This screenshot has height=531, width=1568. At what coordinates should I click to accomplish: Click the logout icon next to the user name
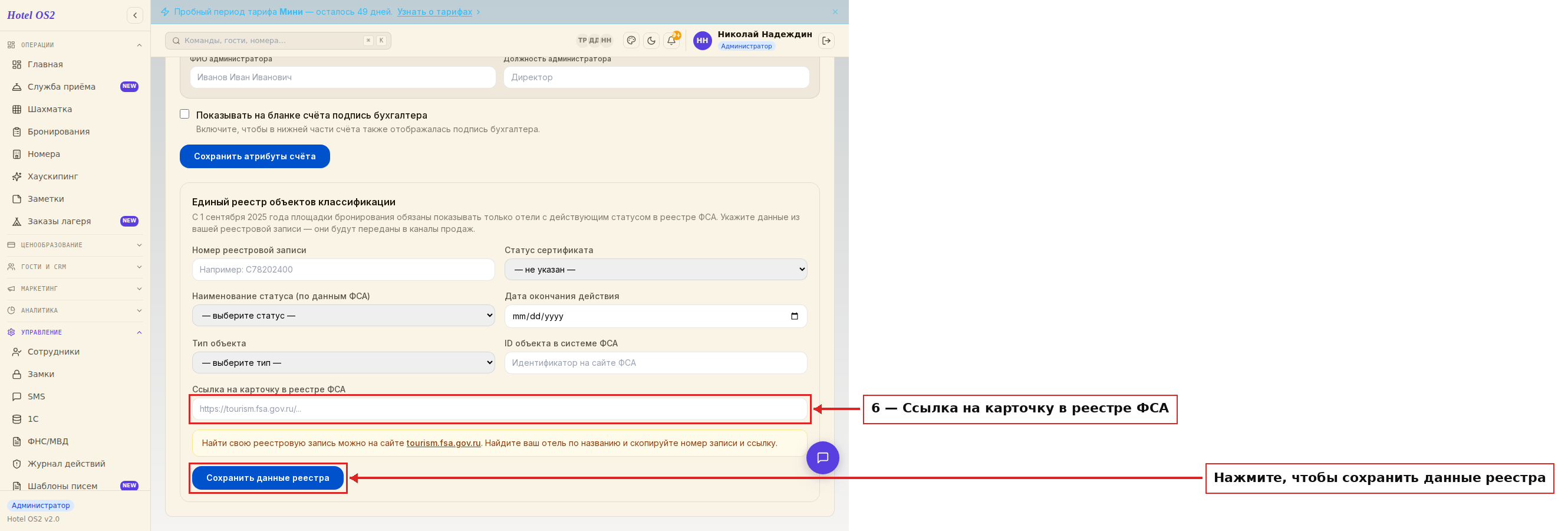coord(826,41)
